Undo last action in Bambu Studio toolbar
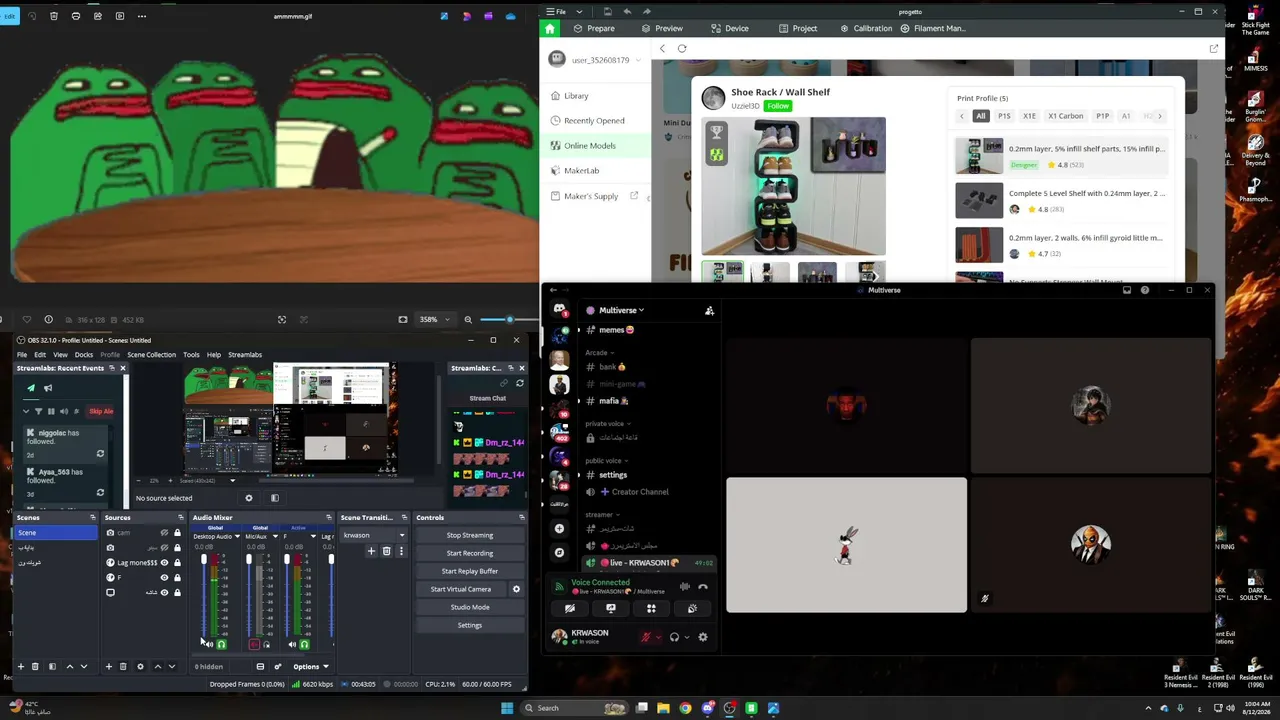 coord(627,12)
